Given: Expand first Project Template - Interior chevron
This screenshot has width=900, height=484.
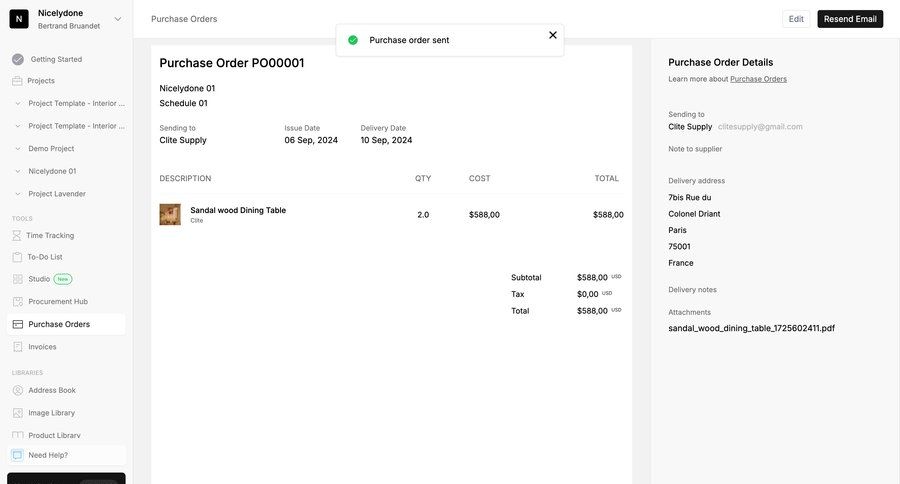Looking at the screenshot, I should point(18,103).
